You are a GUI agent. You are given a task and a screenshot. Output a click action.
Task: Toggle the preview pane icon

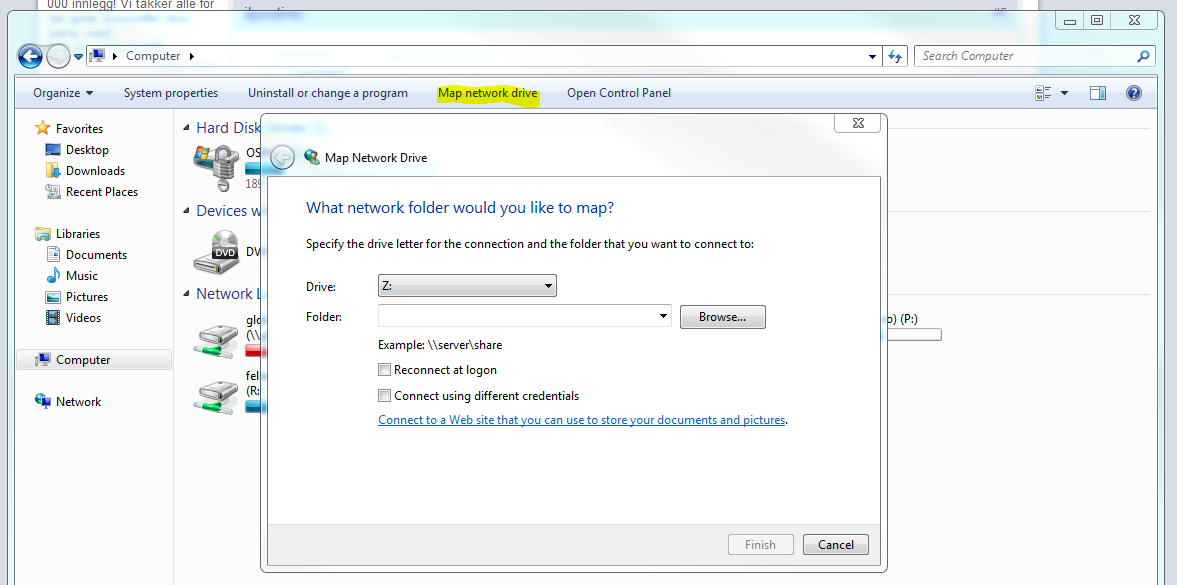(x=1098, y=93)
